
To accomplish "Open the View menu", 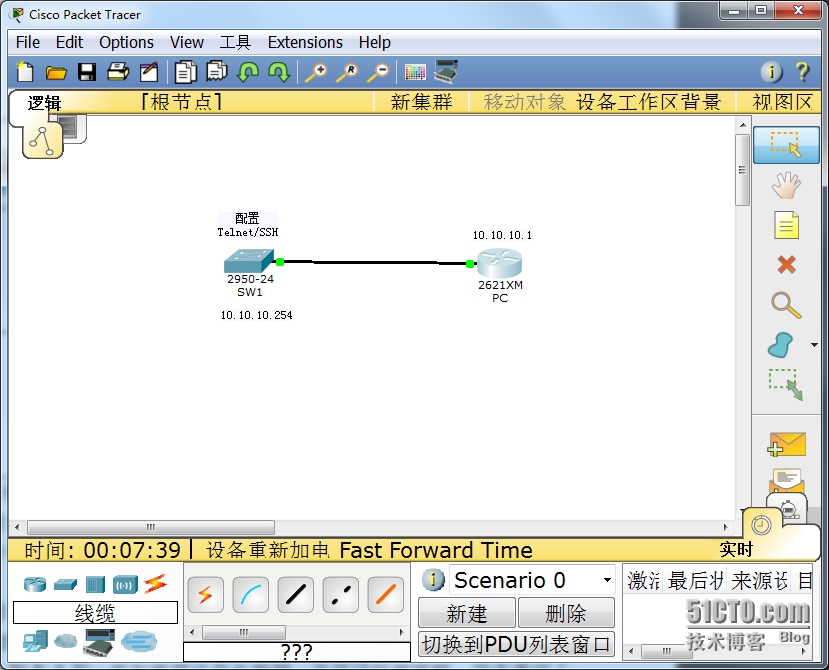I will (x=187, y=42).
